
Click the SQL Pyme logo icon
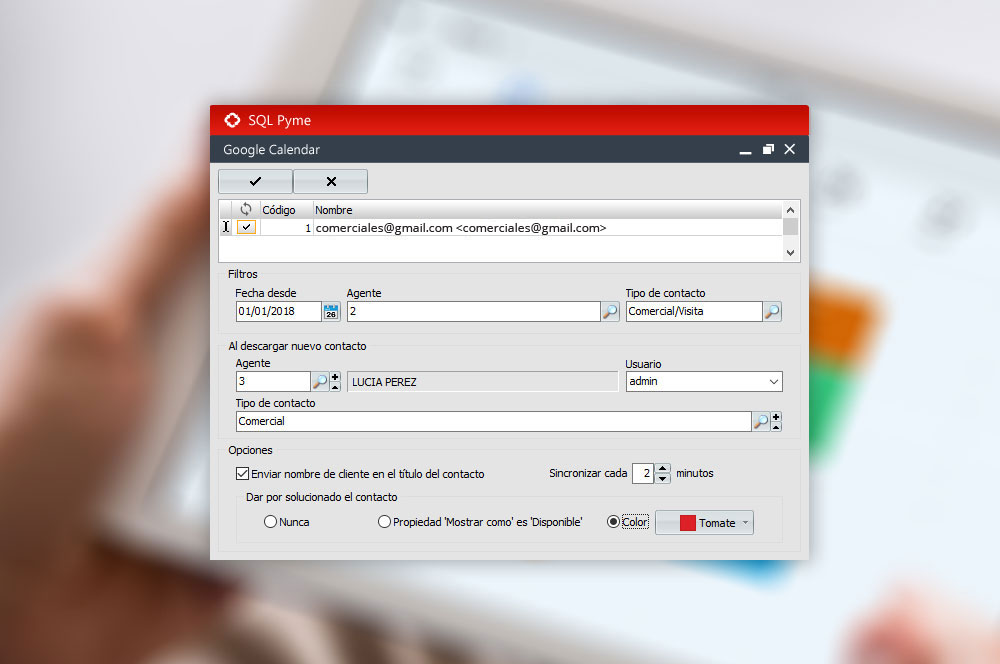[232, 120]
